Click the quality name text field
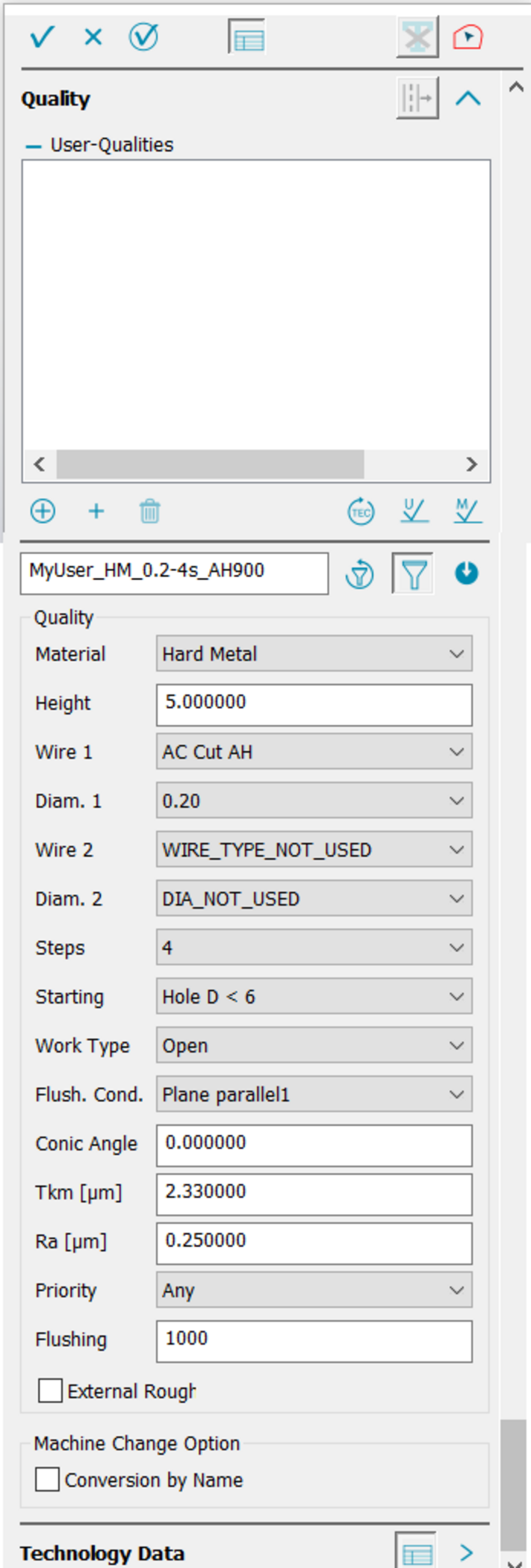Viewport: 531px width, 1568px height. tap(174, 573)
